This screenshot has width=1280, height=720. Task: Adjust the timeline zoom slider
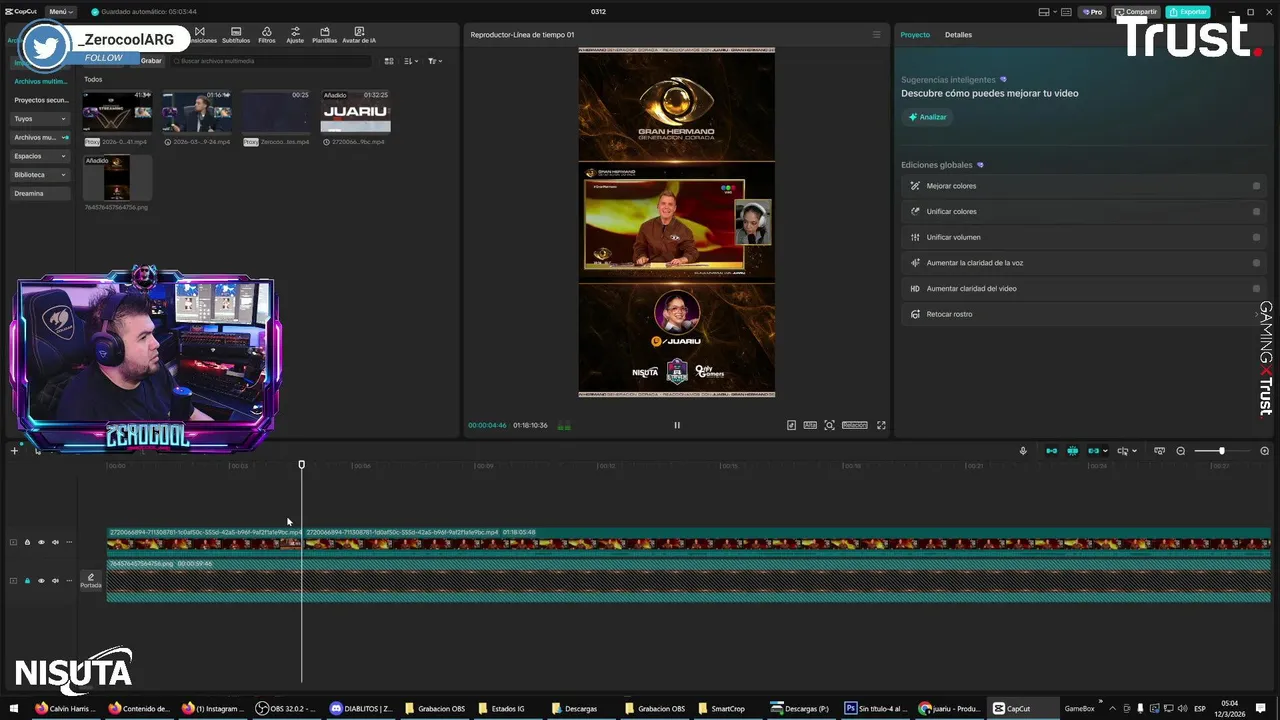1221,451
